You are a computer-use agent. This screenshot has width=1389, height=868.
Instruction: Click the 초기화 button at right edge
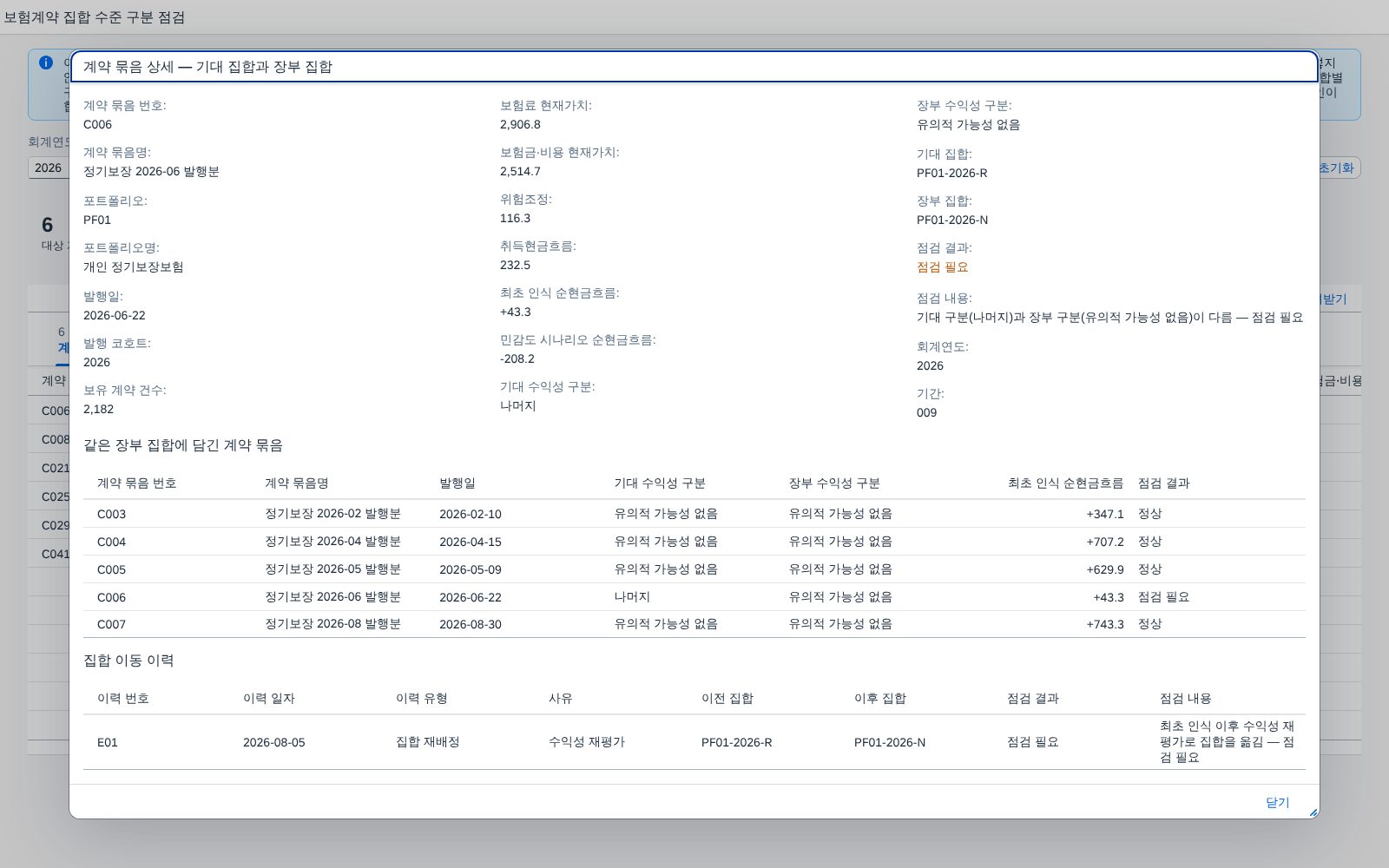coord(1339,168)
